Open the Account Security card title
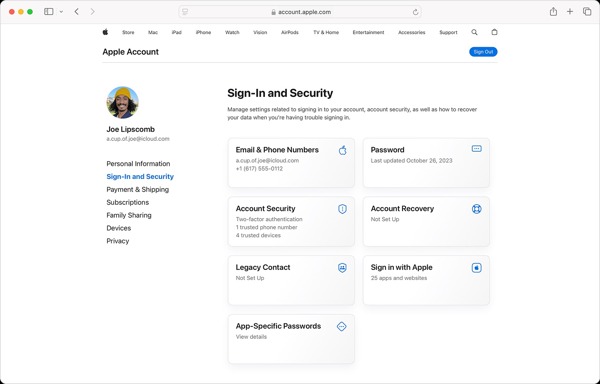The width and height of the screenshot is (600, 384). click(265, 208)
